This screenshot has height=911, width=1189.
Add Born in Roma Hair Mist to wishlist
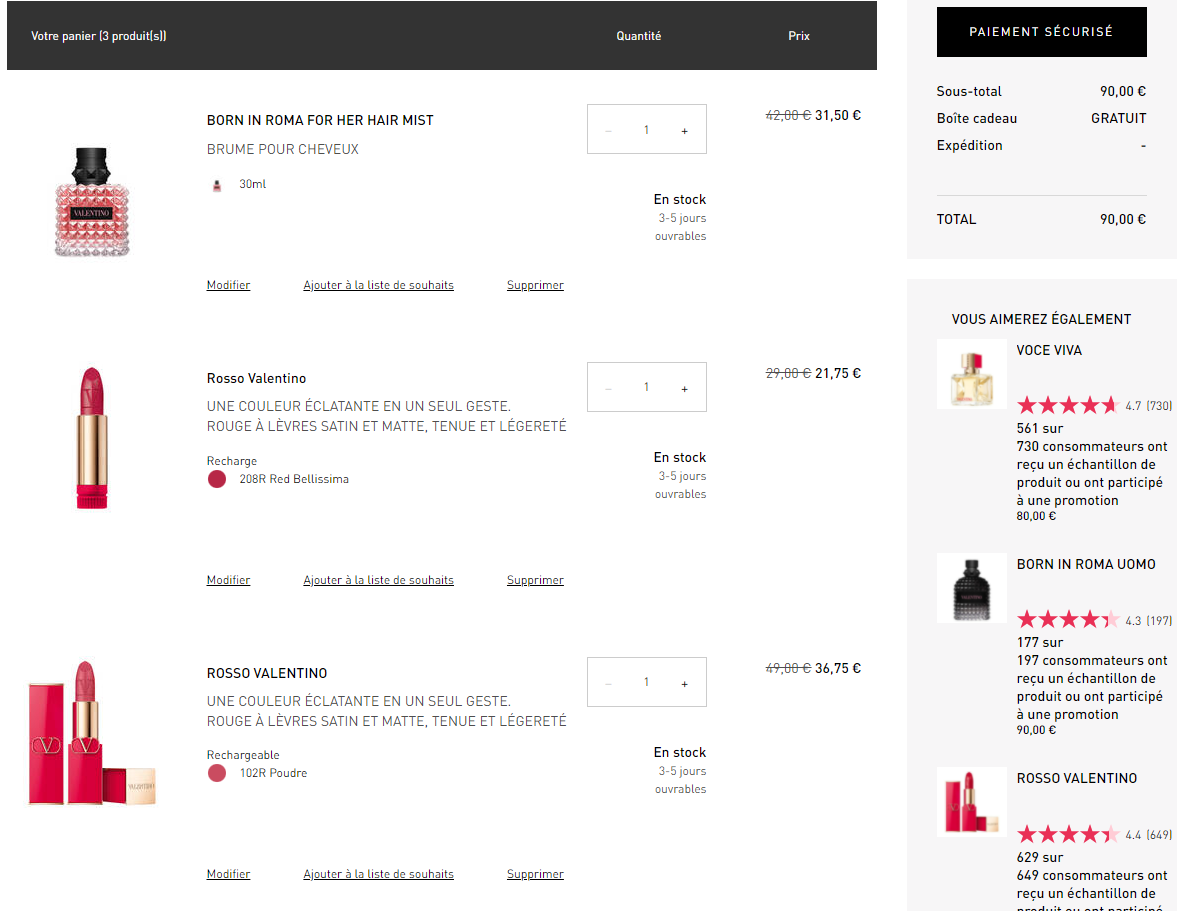378,285
